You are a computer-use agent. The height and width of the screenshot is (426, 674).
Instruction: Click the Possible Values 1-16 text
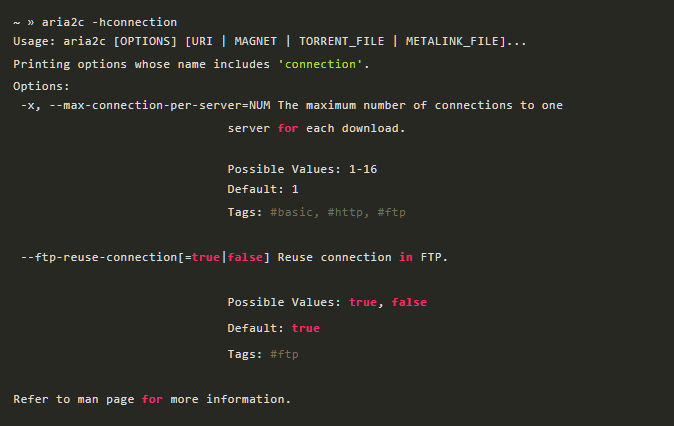[x=302, y=169]
